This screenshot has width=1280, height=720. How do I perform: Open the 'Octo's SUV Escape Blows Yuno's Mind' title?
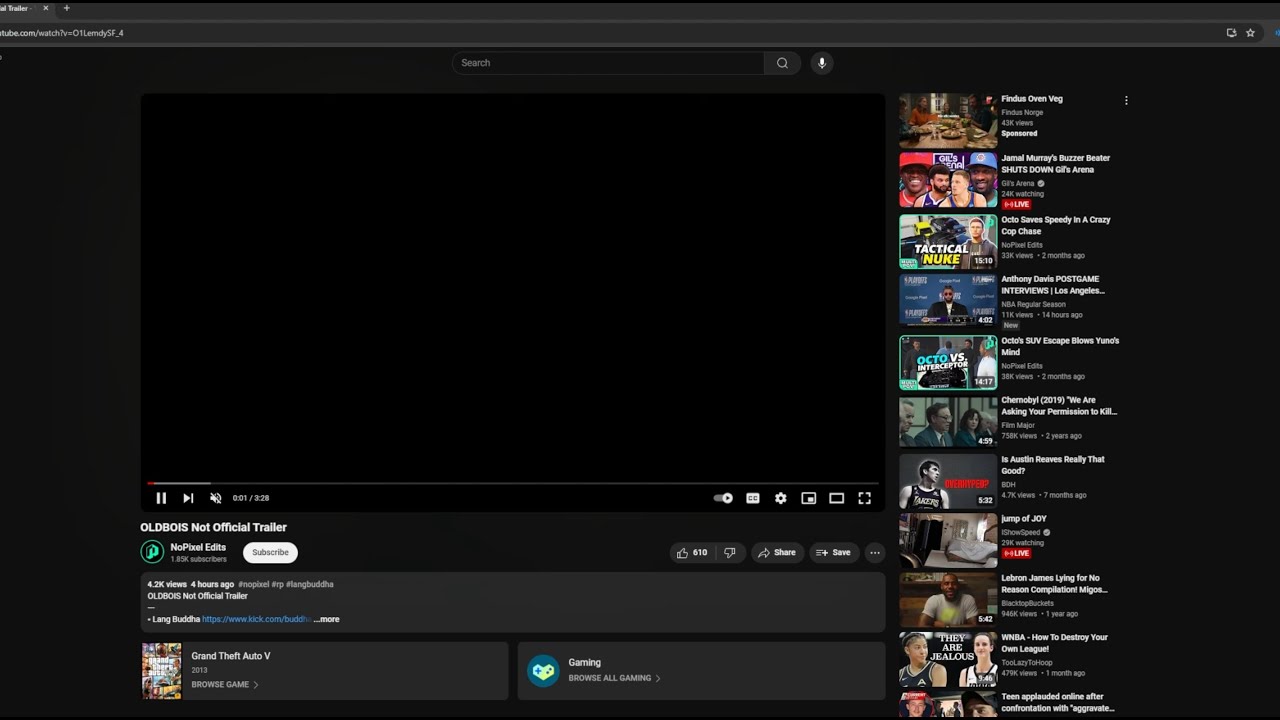[x=1060, y=346]
